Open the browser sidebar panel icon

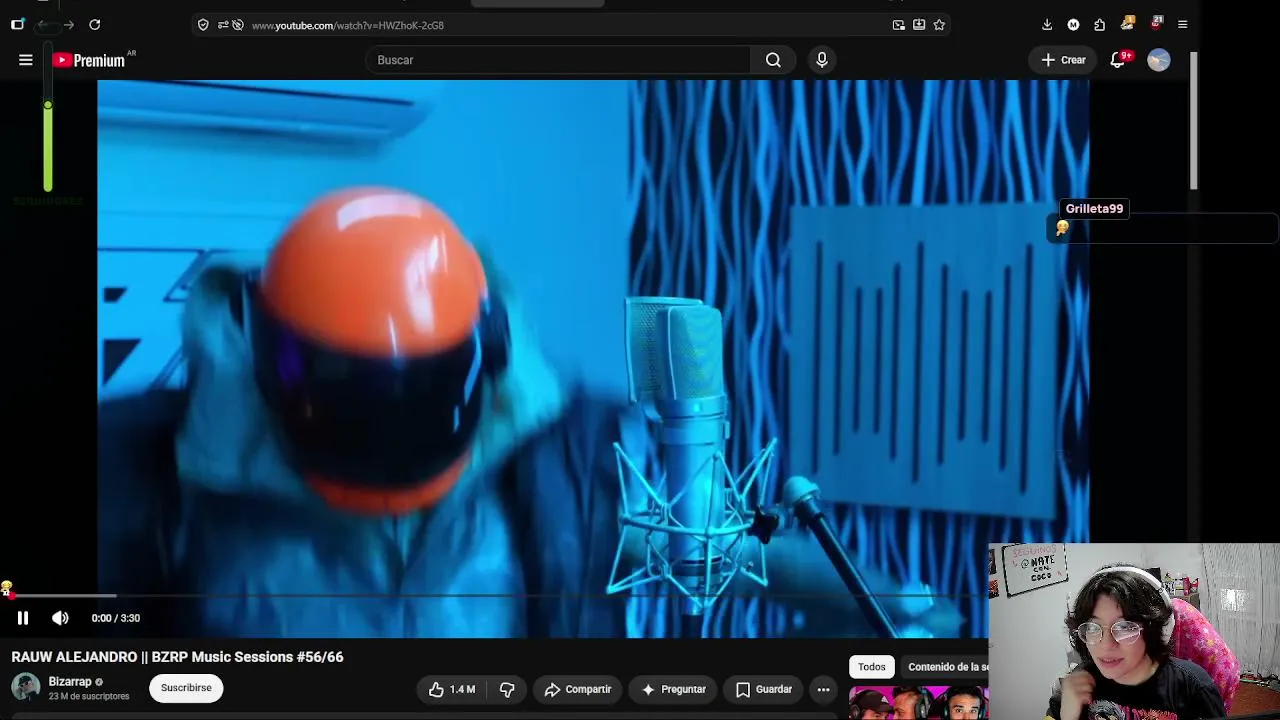pyautogui.click(x=17, y=25)
